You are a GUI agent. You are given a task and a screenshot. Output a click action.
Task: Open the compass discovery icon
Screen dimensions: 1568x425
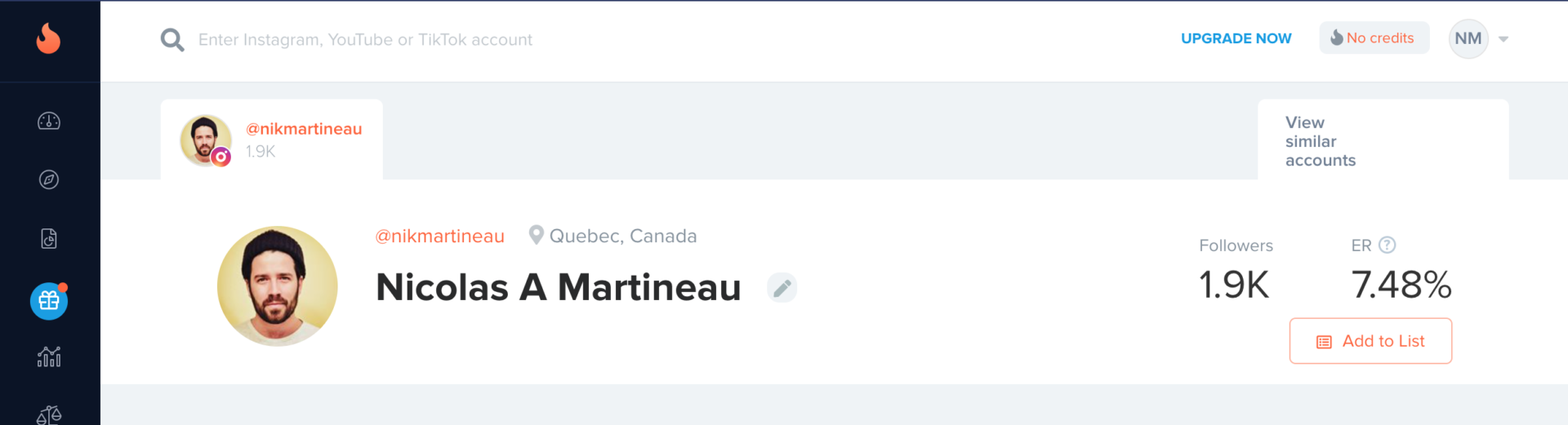(49, 179)
